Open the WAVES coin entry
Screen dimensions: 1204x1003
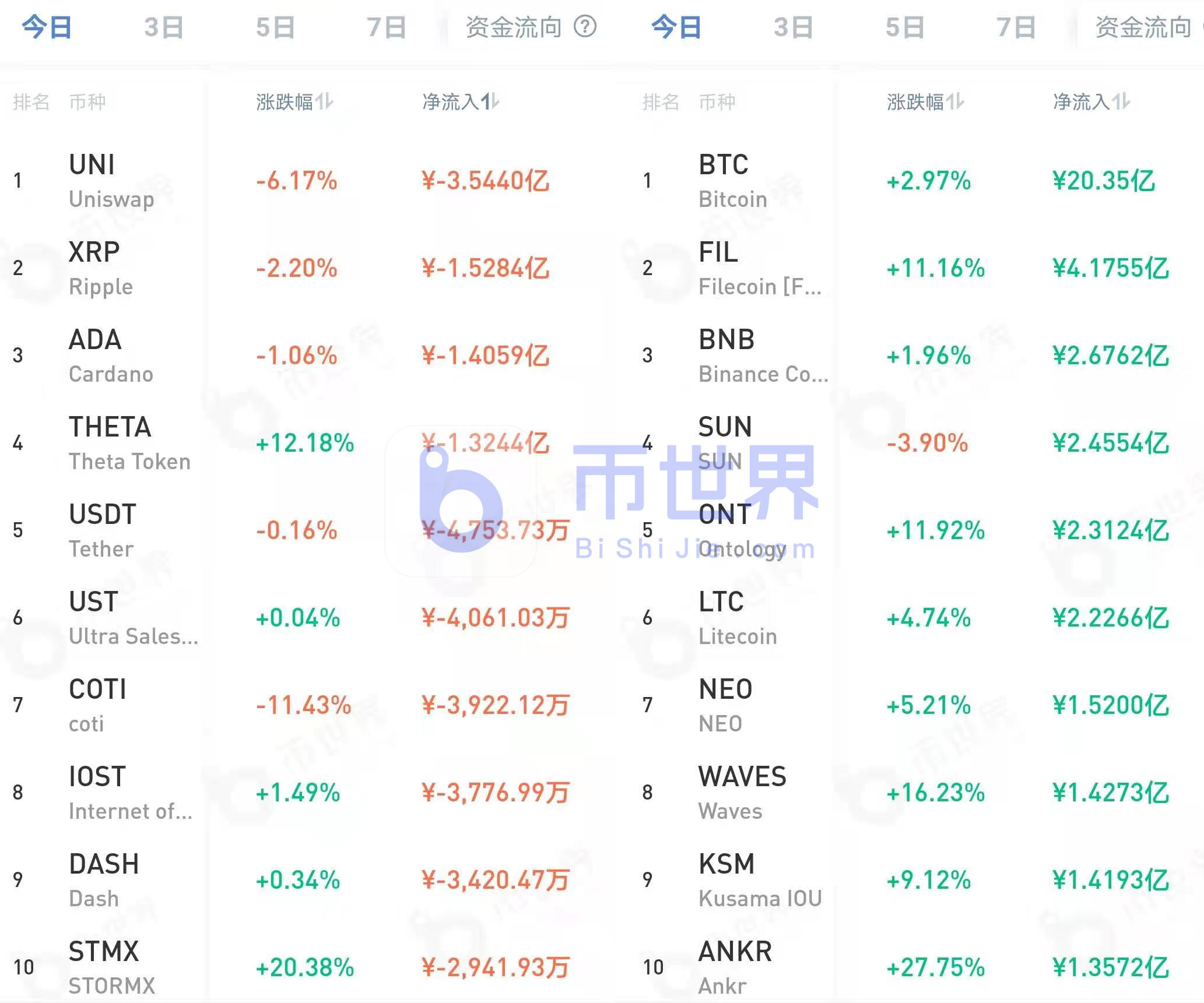[742, 793]
